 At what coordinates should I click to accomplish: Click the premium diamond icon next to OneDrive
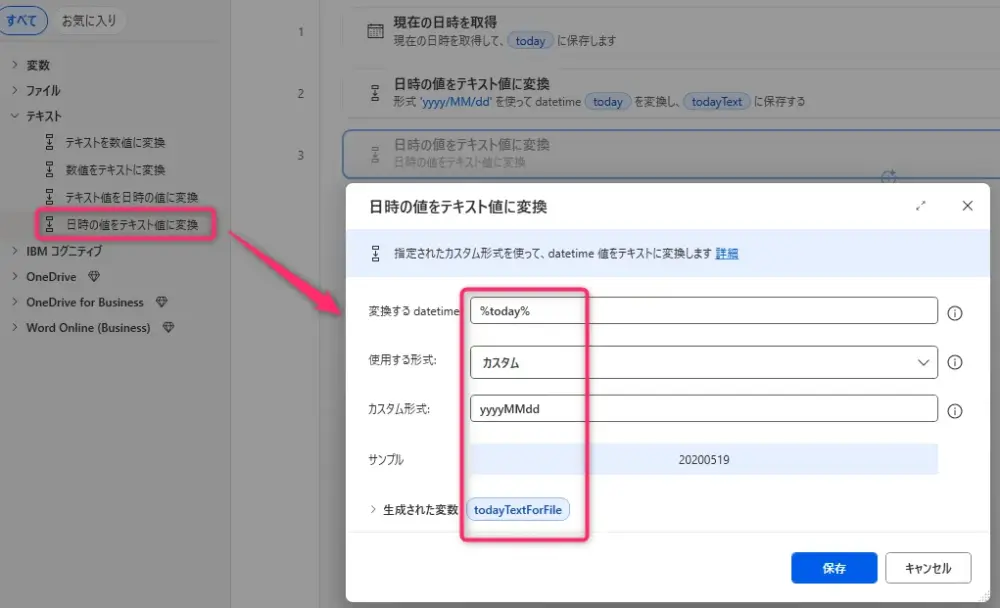(x=94, y=276)
